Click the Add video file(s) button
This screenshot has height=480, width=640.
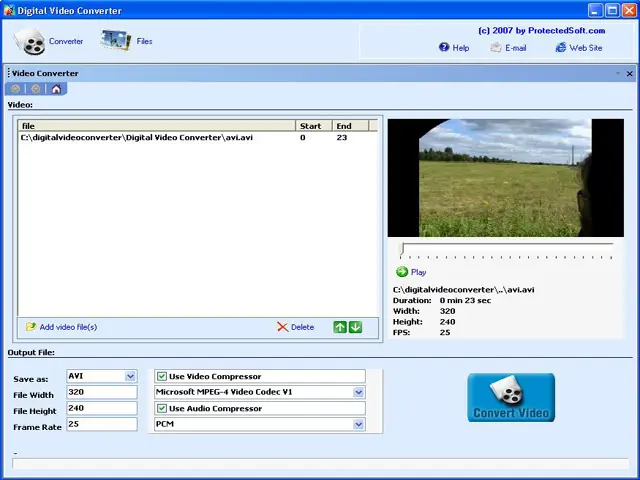[61, 327]
